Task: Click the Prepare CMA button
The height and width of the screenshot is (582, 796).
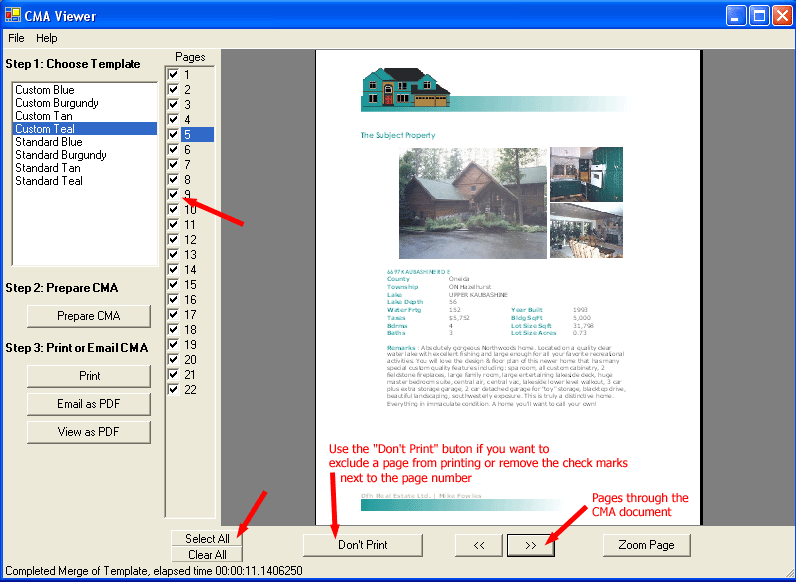Action: (88, 316)
